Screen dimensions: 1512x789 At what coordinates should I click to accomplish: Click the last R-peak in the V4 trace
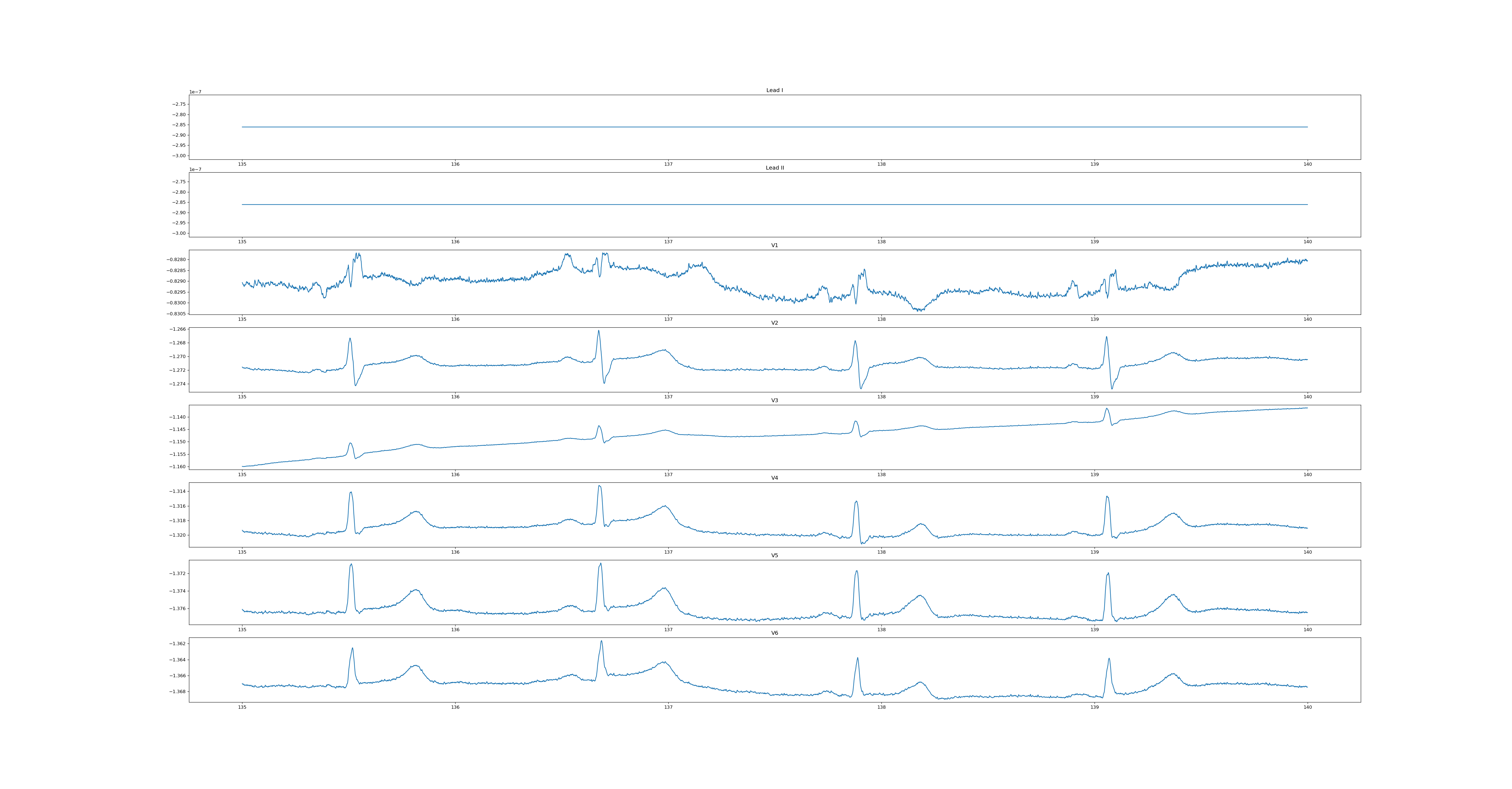coord(1107,497)
